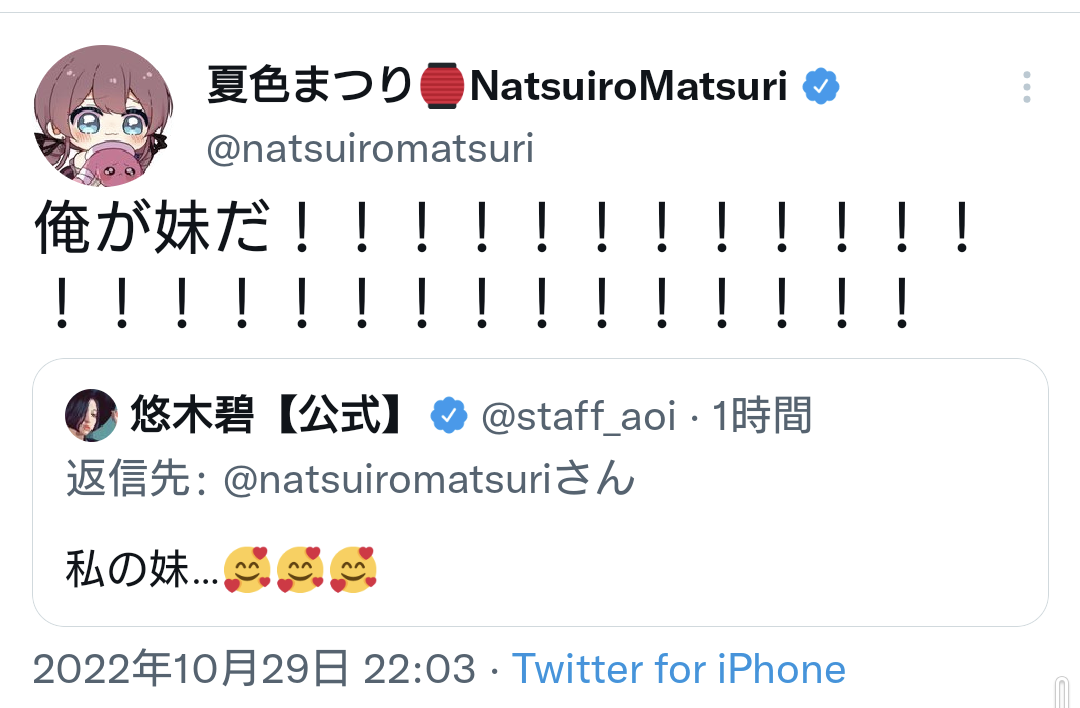Click the first heart-face emoji in quoted tweet
The image size is (1080, 708).
click(x=246, y=571)
